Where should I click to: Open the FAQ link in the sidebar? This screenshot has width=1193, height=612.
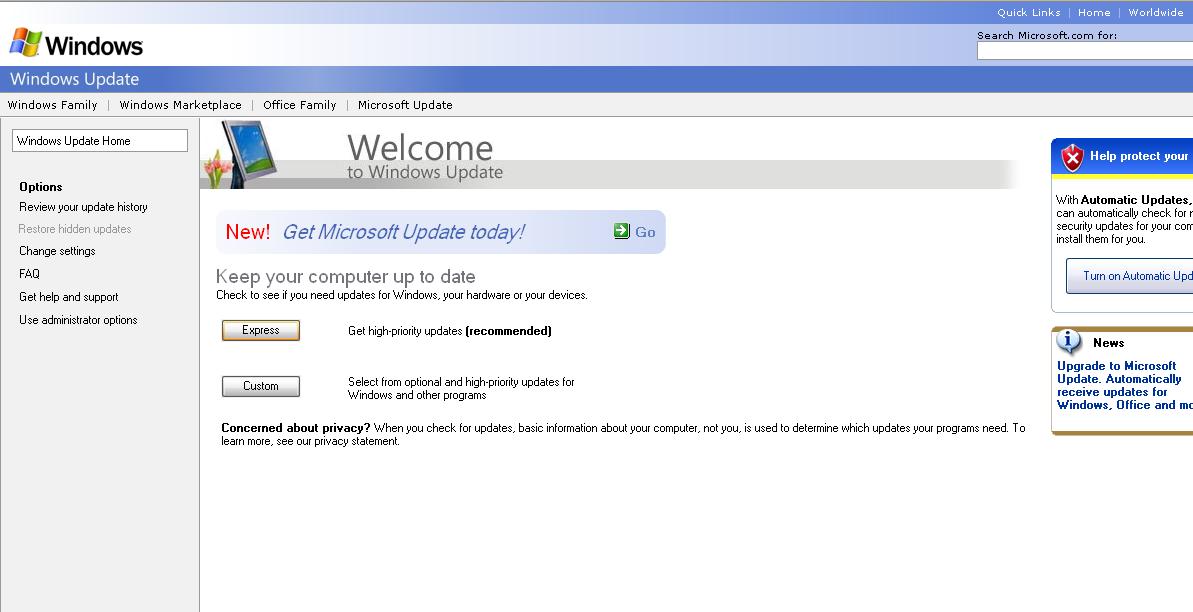click(29, 274)
